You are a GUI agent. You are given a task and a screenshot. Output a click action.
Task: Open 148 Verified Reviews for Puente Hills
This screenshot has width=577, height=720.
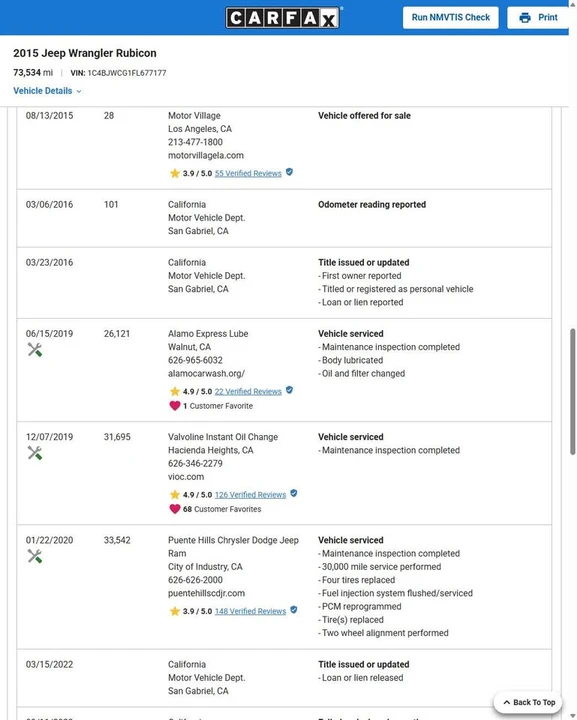250,611
